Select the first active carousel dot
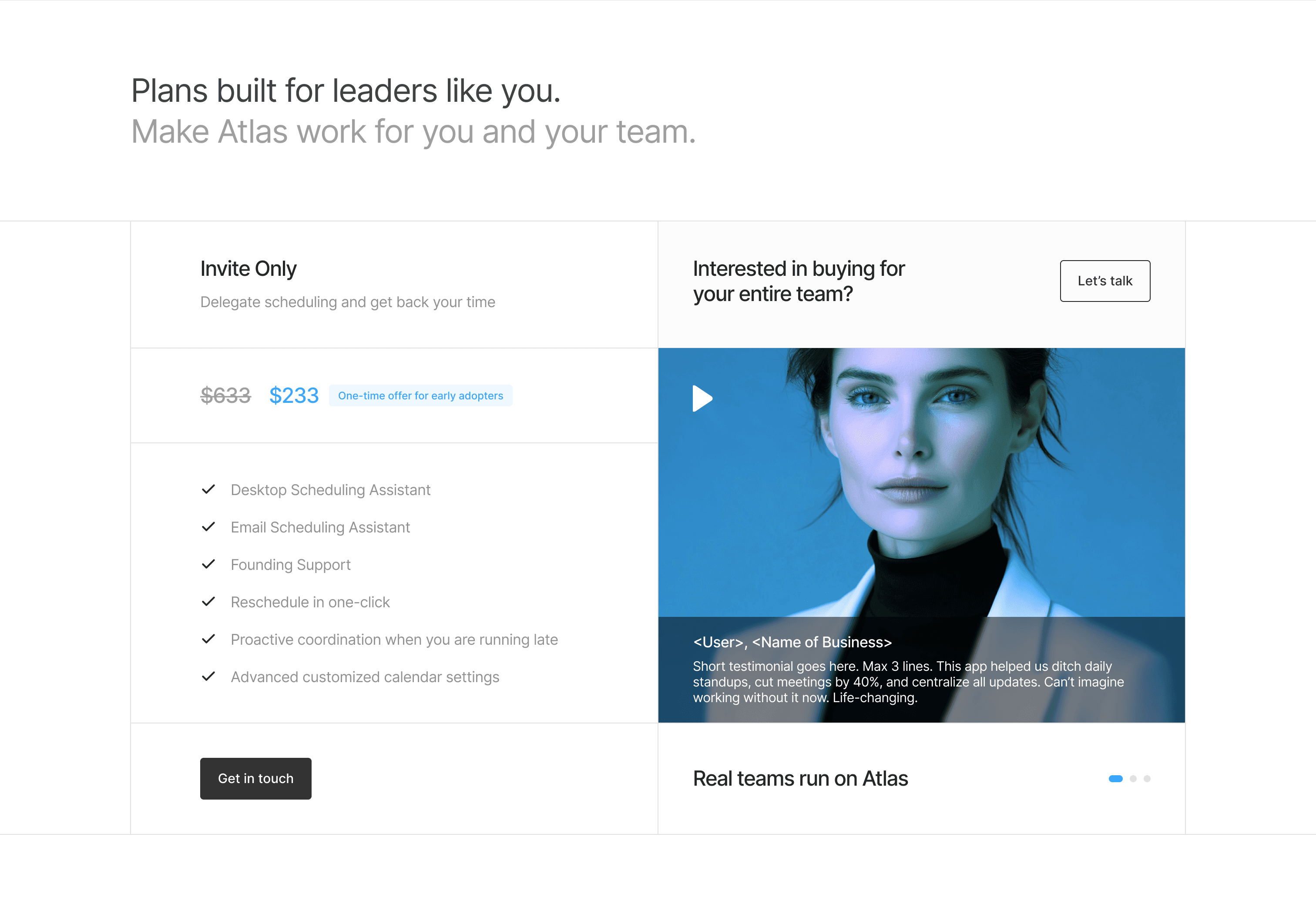The height and width of the screenshot is (904, 1316). point(1115,779)
